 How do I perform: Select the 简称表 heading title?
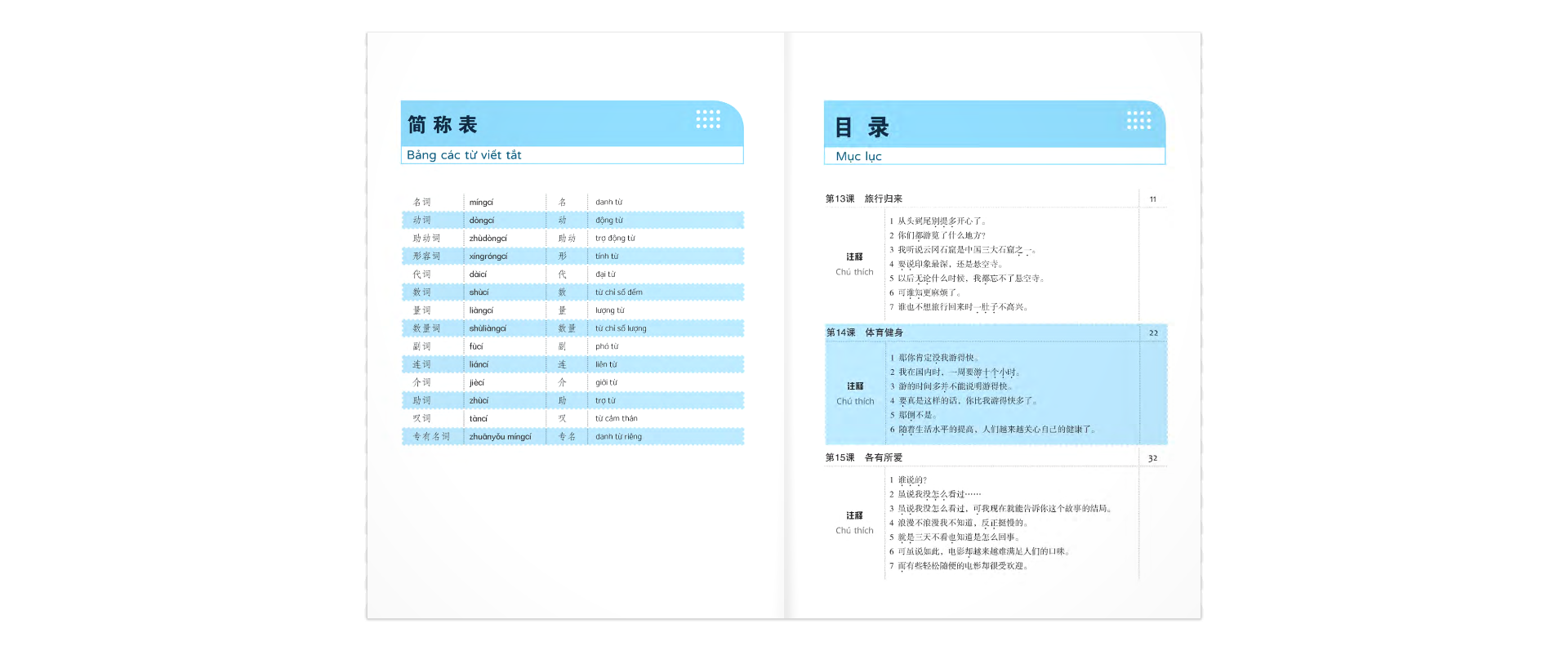click(x=442, y=125)
